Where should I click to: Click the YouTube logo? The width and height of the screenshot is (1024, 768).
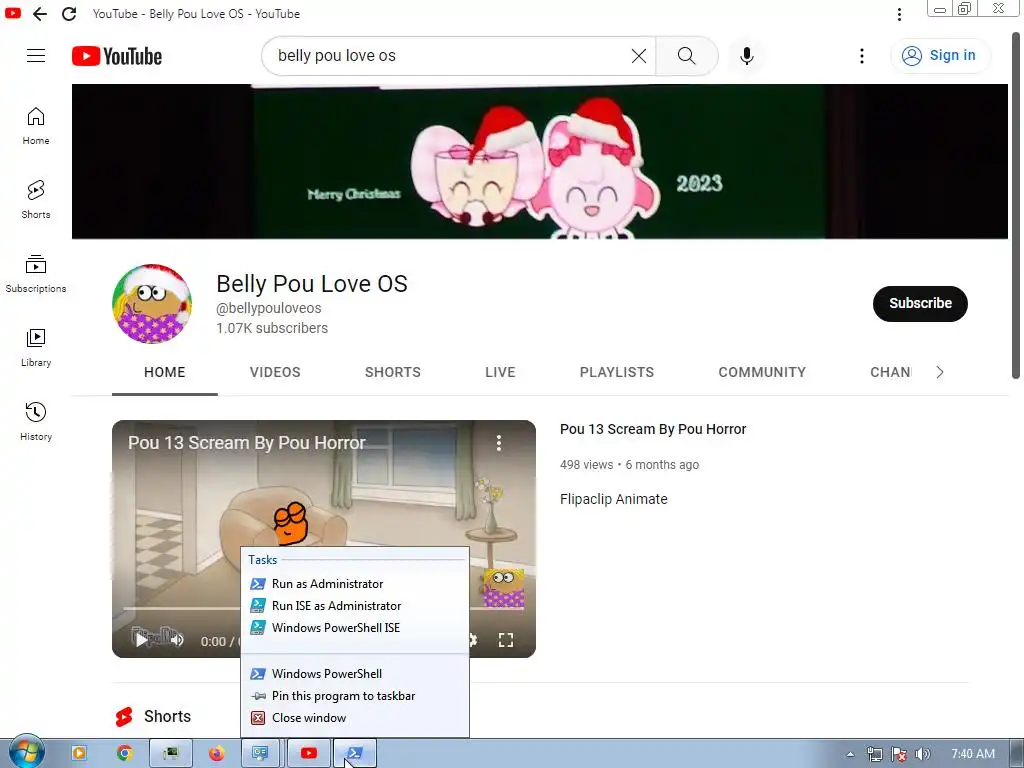click(117, 56)
